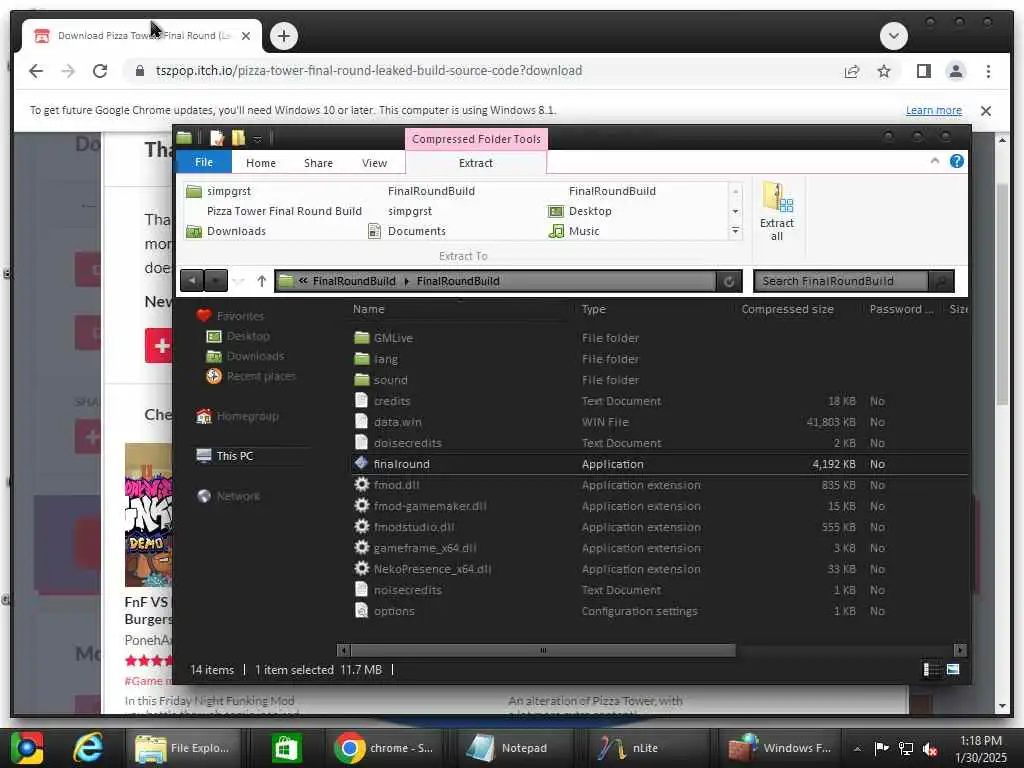Reload the Chrome page

100,71
